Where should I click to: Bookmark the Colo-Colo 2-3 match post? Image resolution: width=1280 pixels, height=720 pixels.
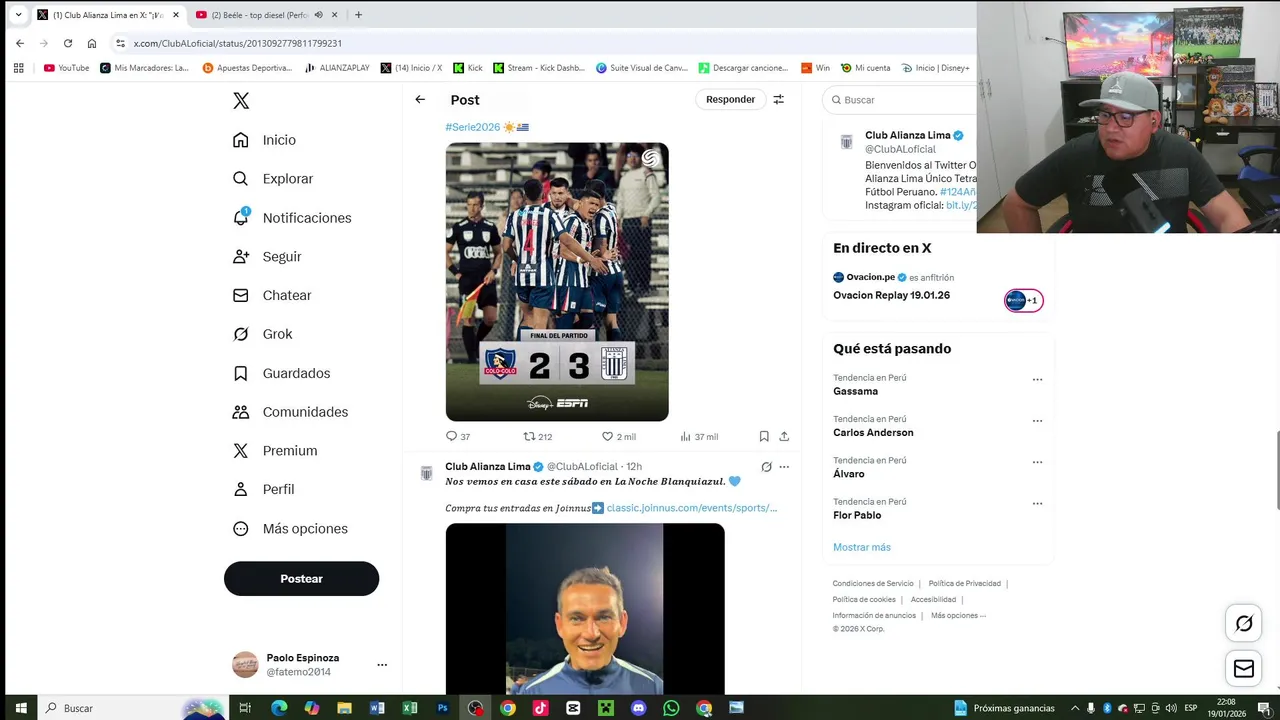pos(764,436)
